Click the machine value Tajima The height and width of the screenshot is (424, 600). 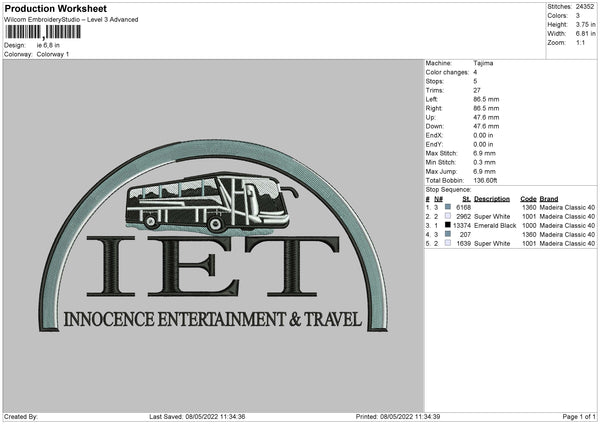point(483,63)
